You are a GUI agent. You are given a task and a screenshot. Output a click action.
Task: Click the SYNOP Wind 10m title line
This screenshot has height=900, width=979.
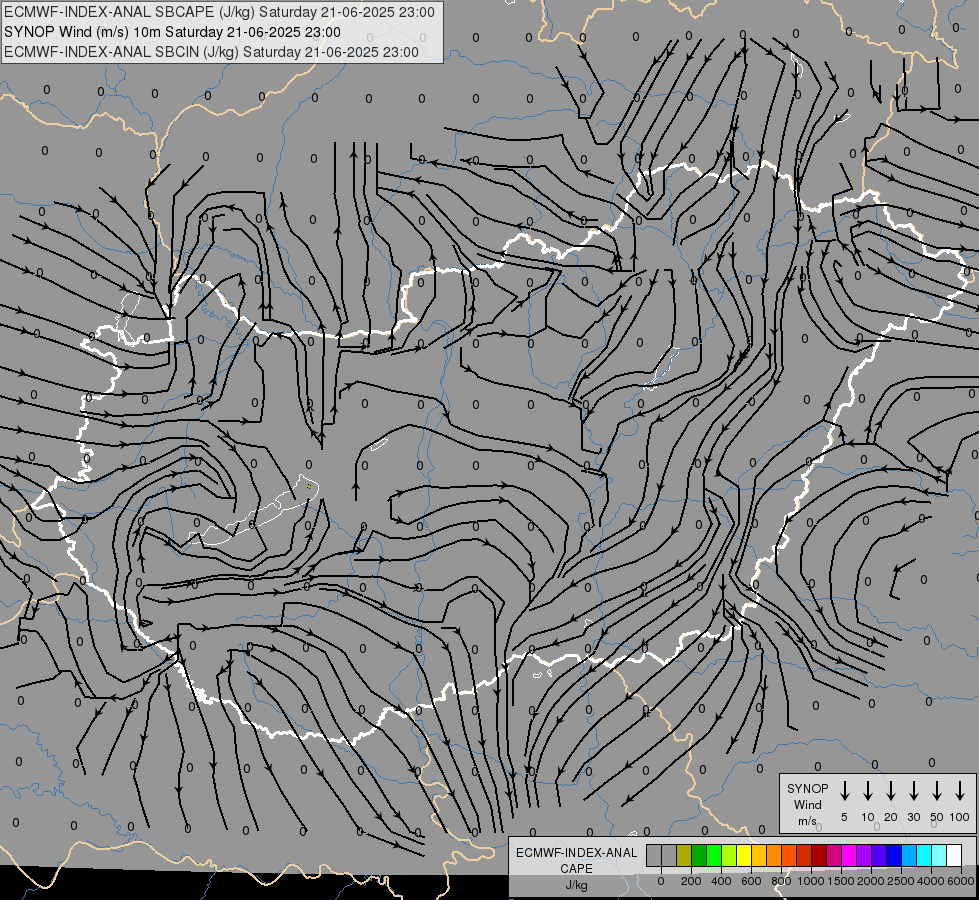[172, 32]
